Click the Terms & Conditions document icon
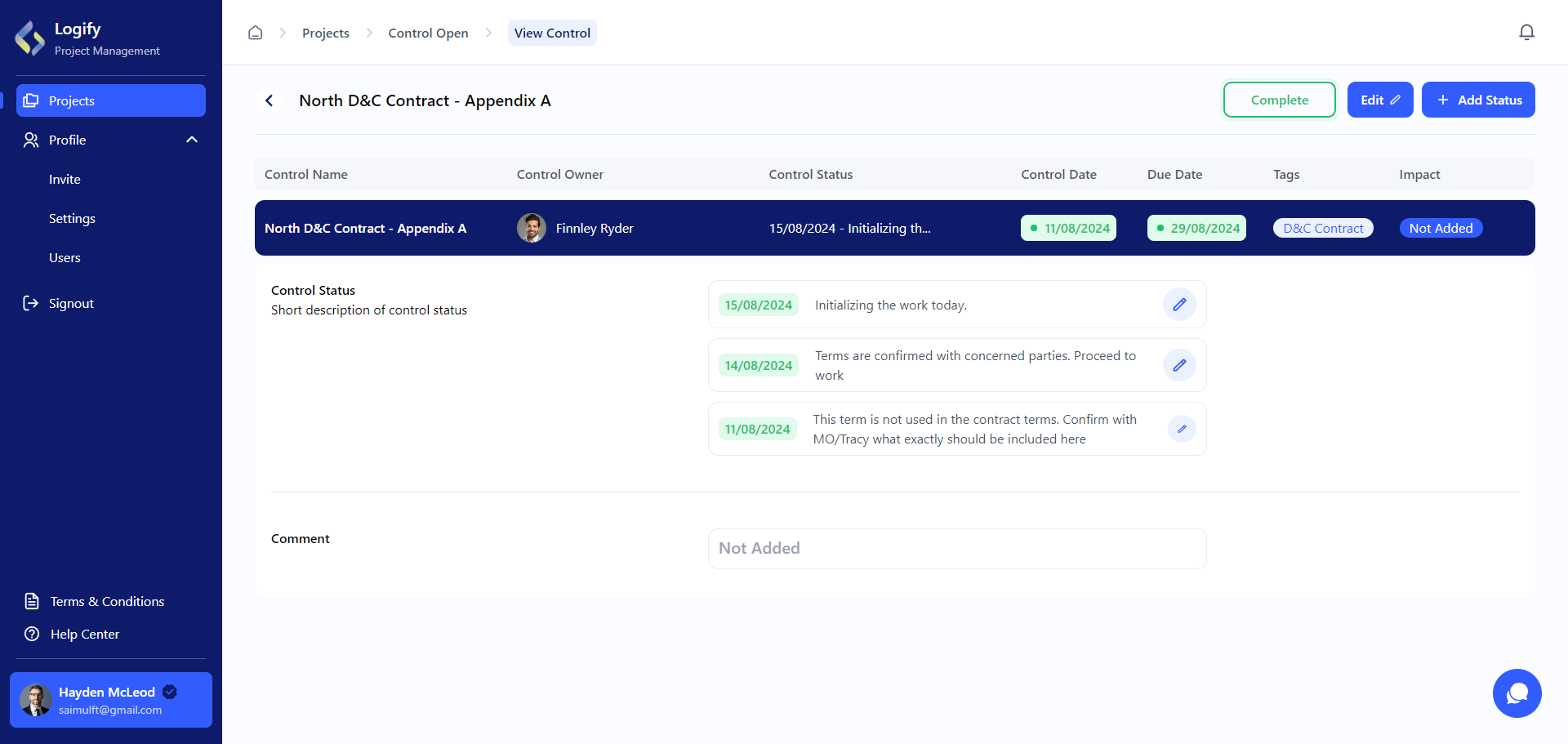Image resolution: width=1568 pixels, height=744 pixels. point(32,601)
